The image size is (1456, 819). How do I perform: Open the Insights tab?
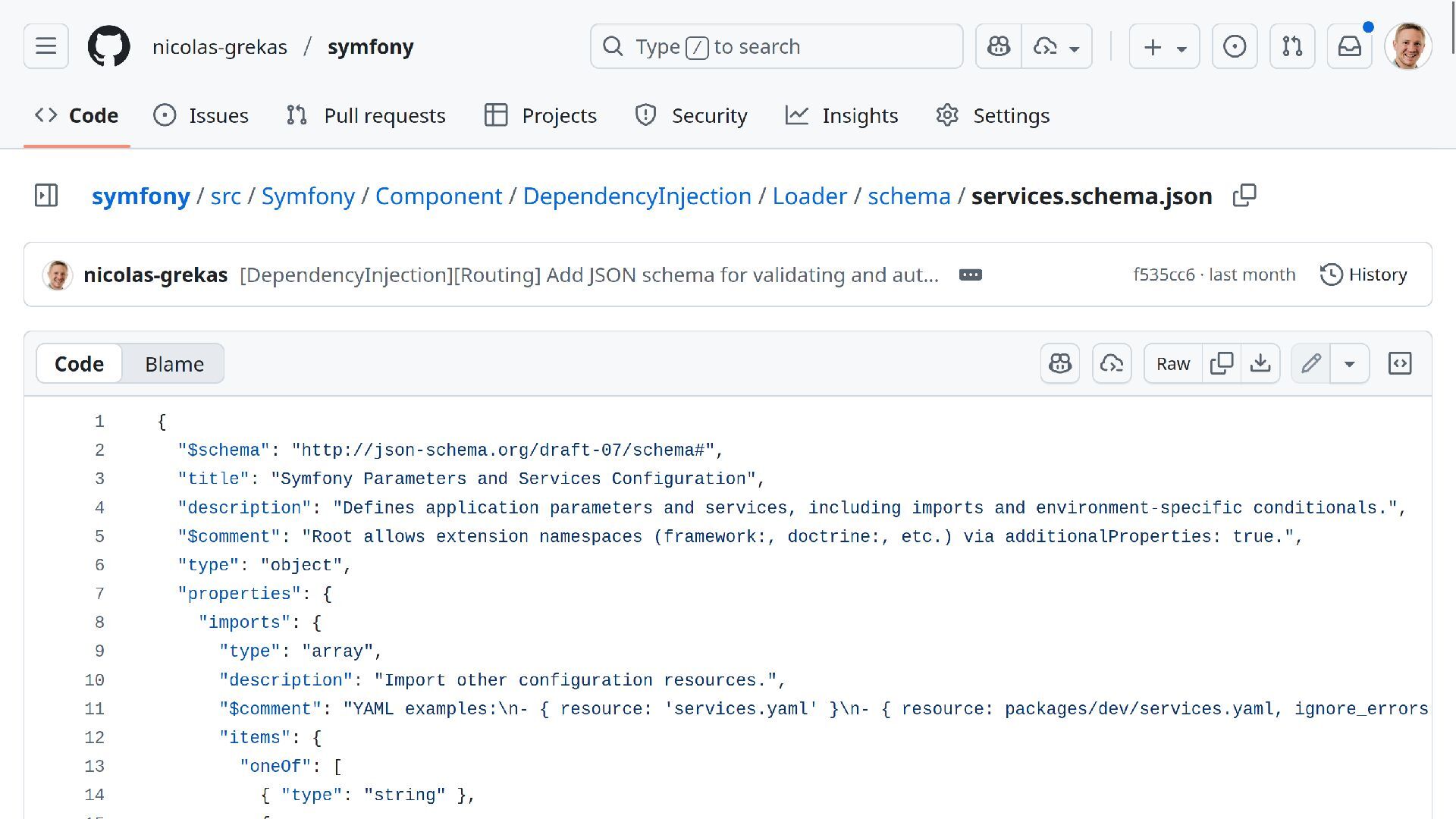(842, 115)
